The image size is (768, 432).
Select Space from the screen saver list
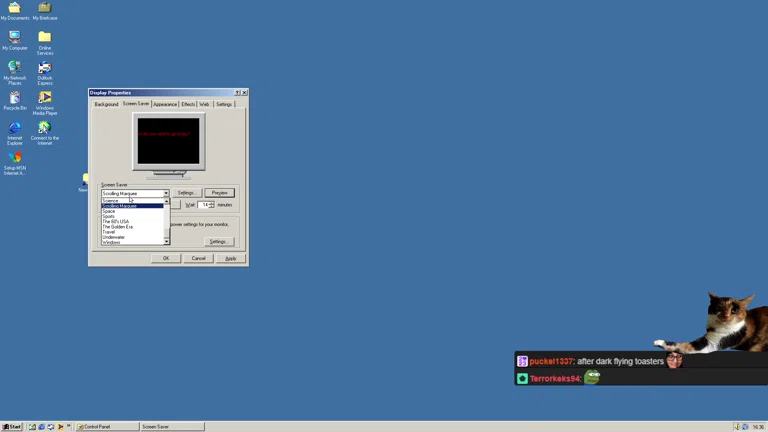click(109, 211)
